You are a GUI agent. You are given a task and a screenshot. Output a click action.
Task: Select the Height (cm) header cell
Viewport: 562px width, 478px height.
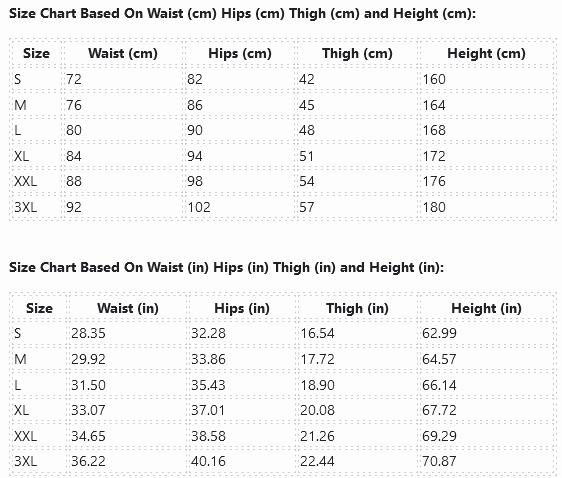click(x=486, y=53)
